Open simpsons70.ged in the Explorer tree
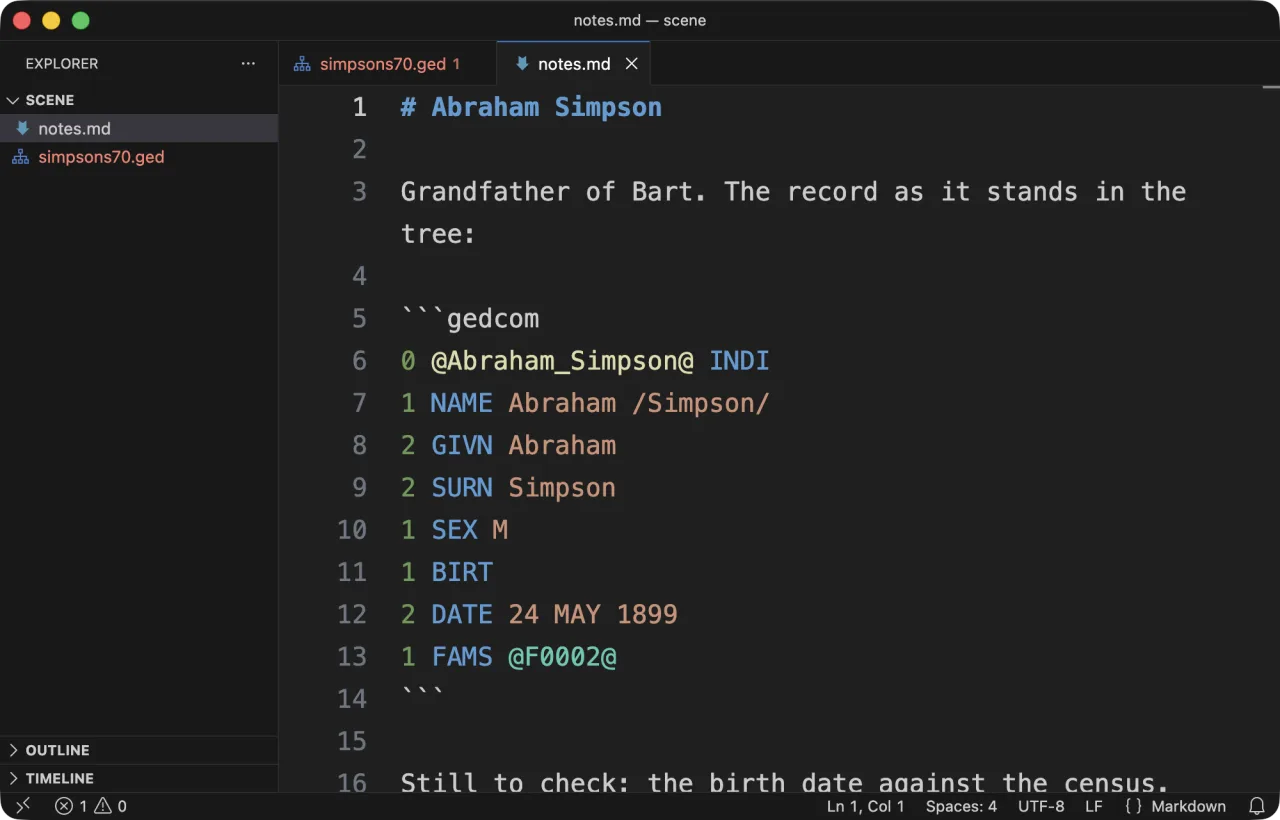 click(139, 157)
